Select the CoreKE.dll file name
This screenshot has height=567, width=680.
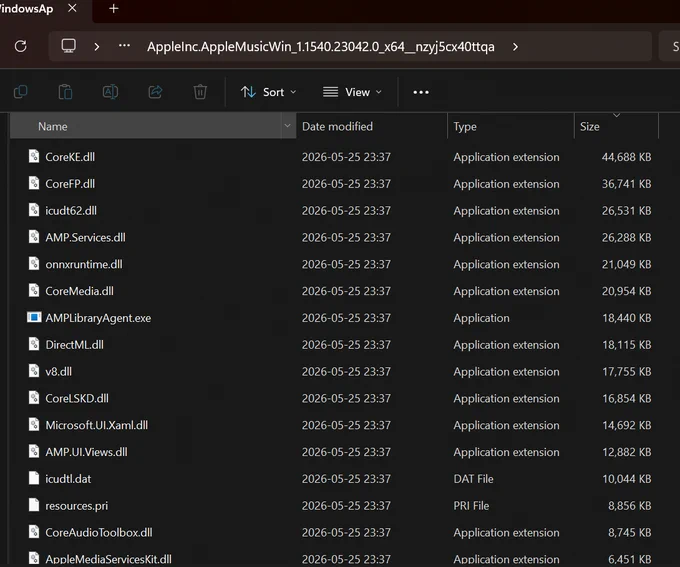tap(70, 157)
